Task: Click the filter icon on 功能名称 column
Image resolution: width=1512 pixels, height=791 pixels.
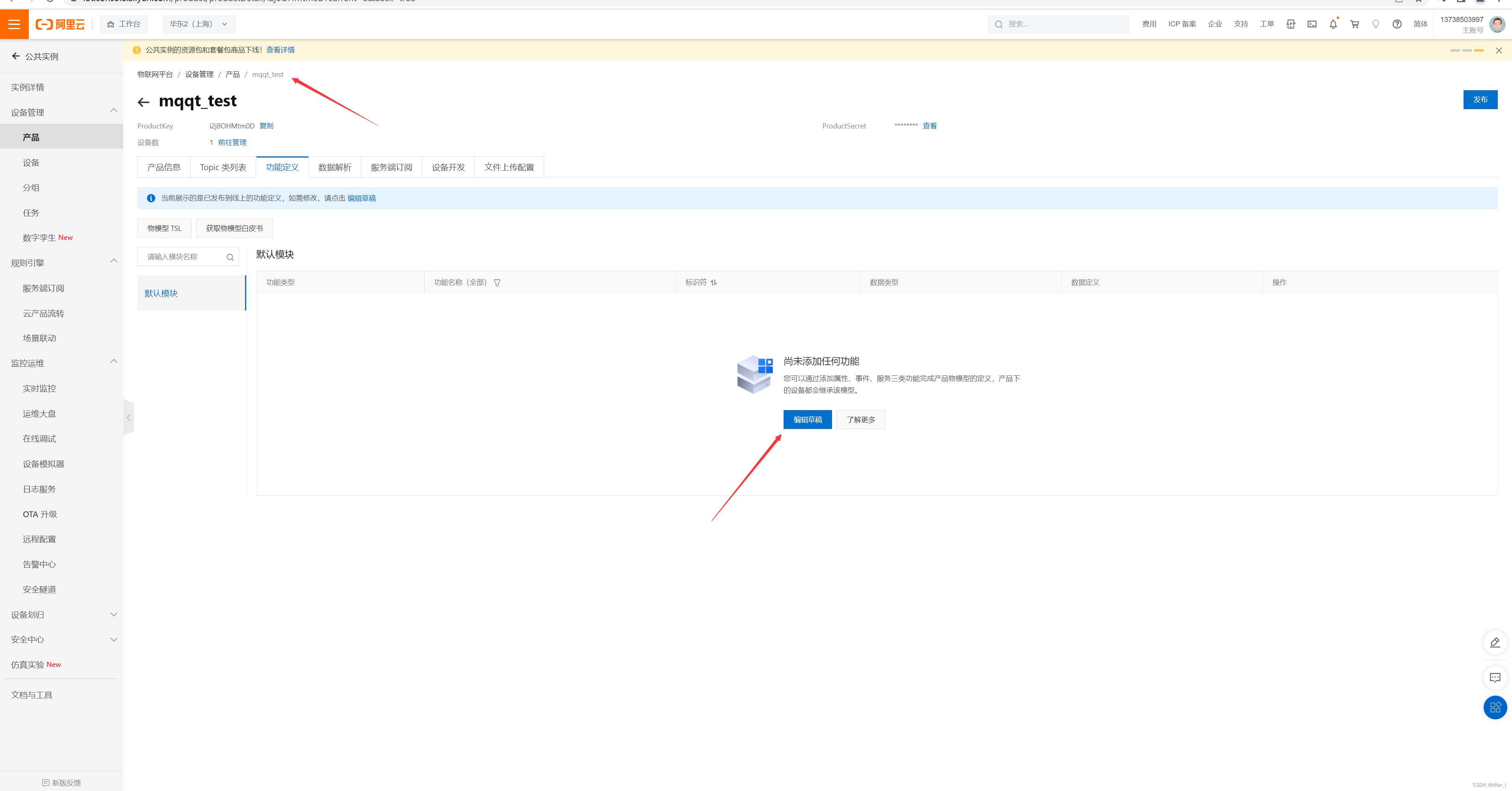Action: pos(497,283)
